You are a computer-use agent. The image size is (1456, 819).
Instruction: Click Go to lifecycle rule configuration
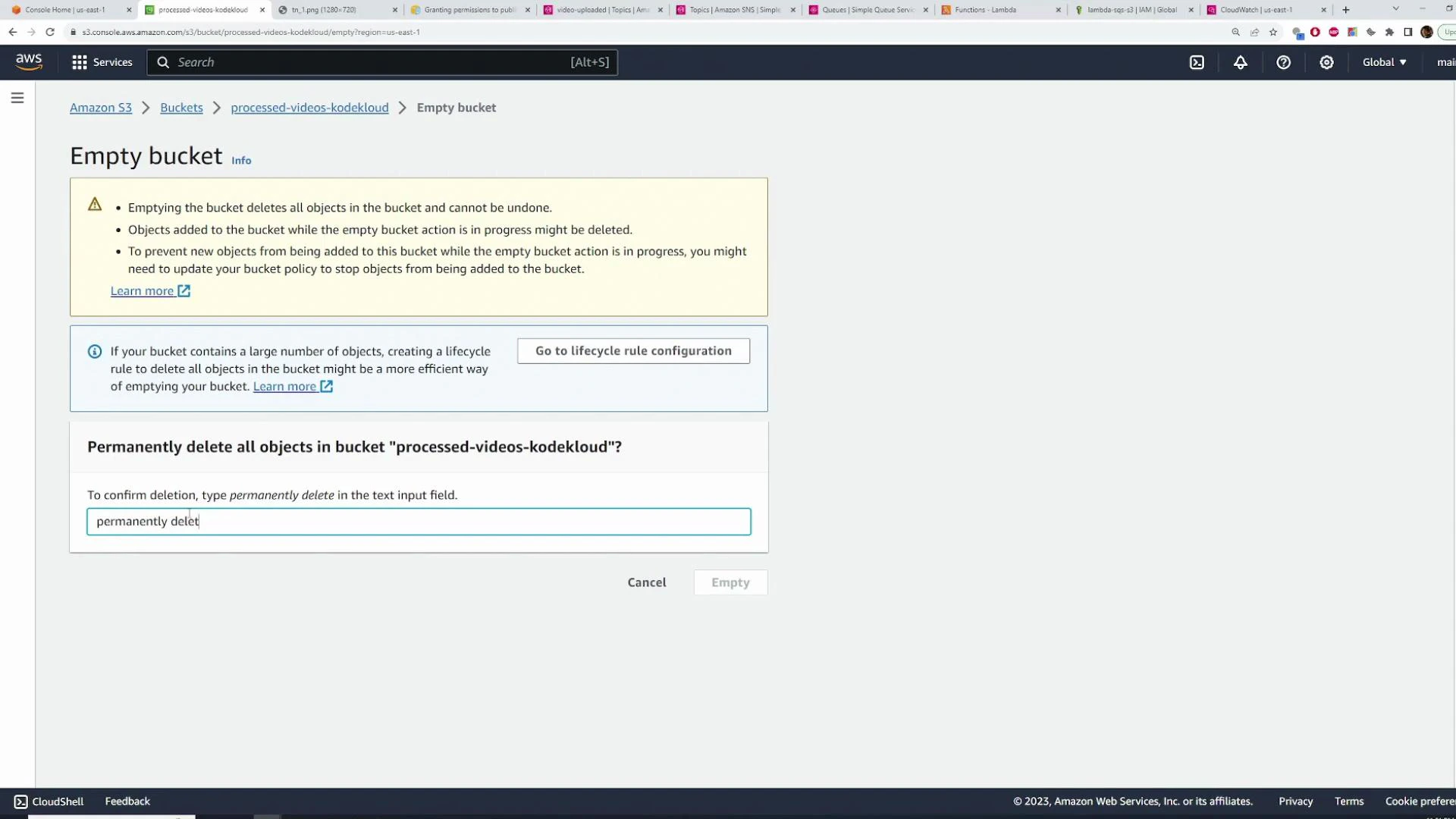[632, 350]
